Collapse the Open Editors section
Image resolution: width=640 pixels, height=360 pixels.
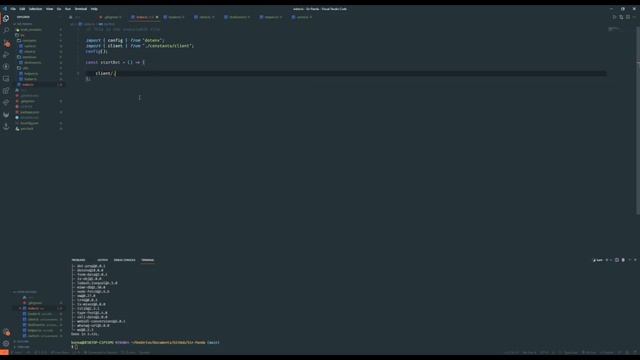pyautogui.click(x=27, y=292)
